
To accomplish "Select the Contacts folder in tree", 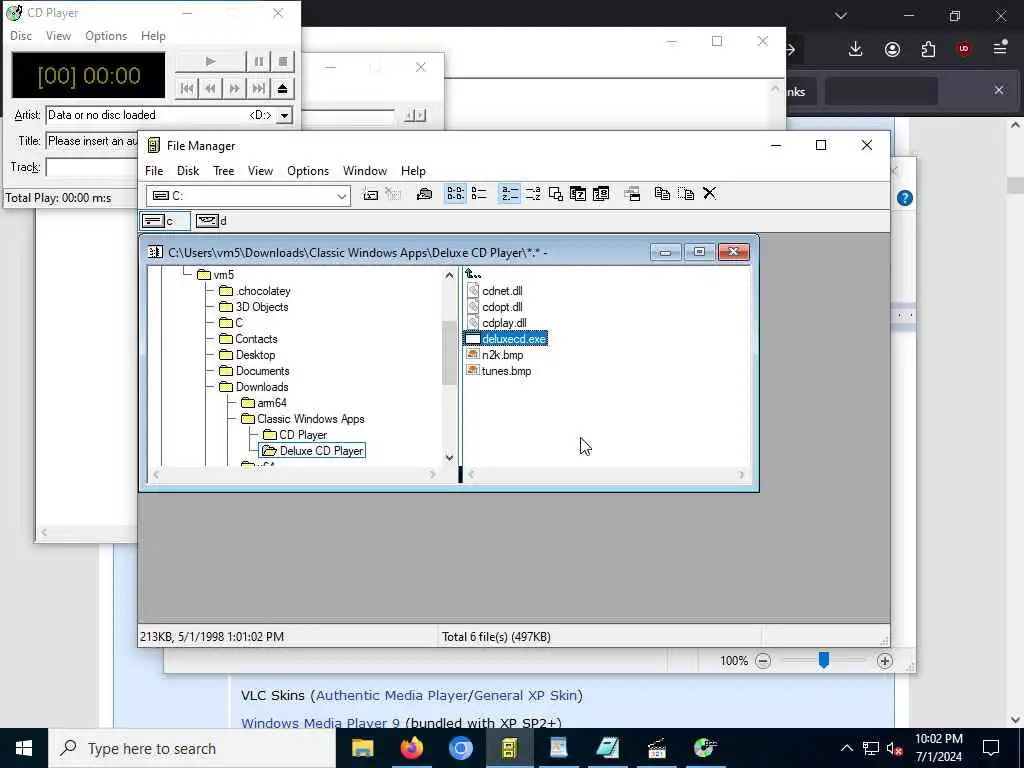I will 248,339.
